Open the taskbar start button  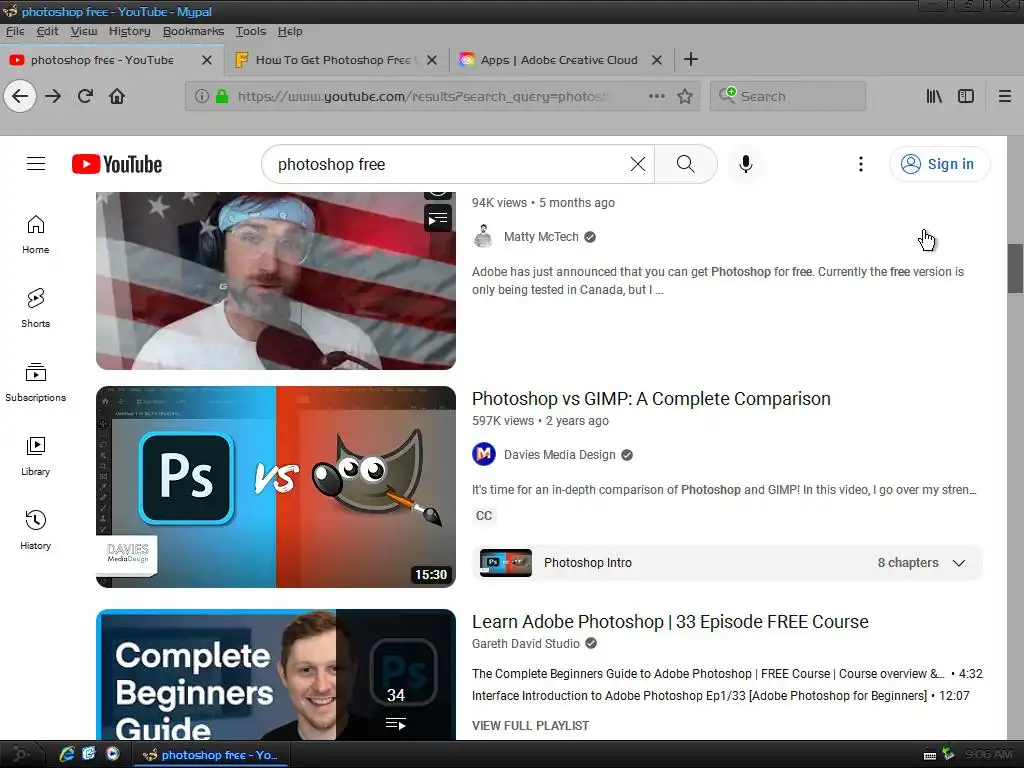(x=20, y=754)
